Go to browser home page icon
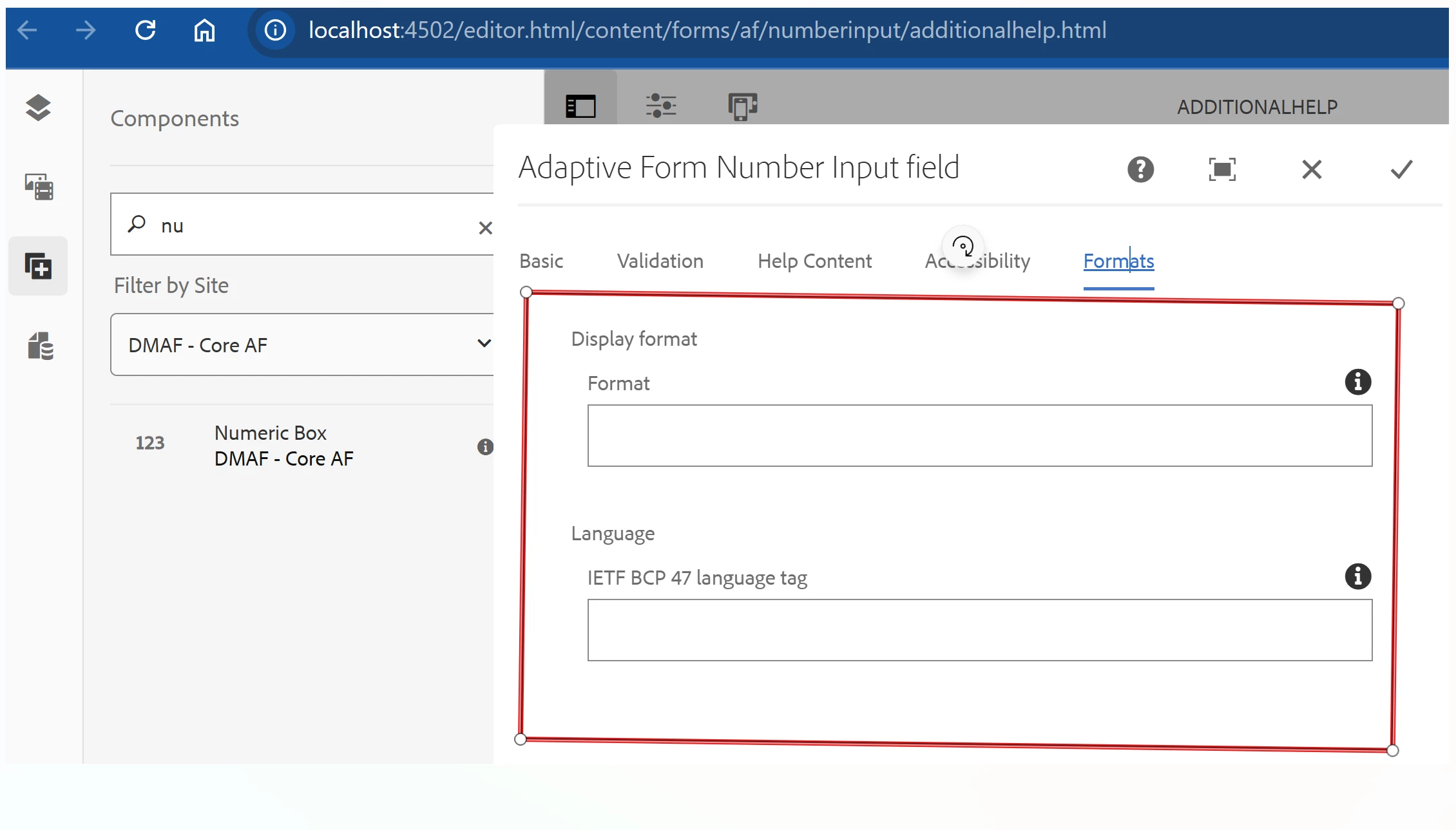1456x830 pixels. [x=204, y=30]
